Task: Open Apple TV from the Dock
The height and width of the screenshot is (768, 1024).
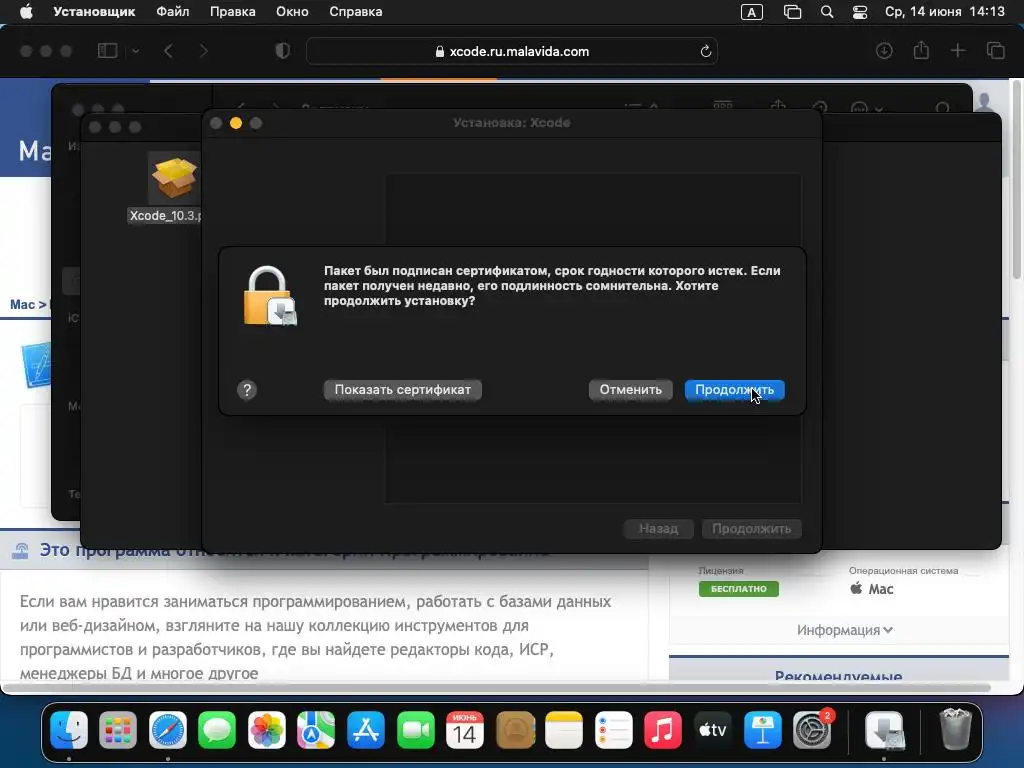Action: click(x=712, y=729)
